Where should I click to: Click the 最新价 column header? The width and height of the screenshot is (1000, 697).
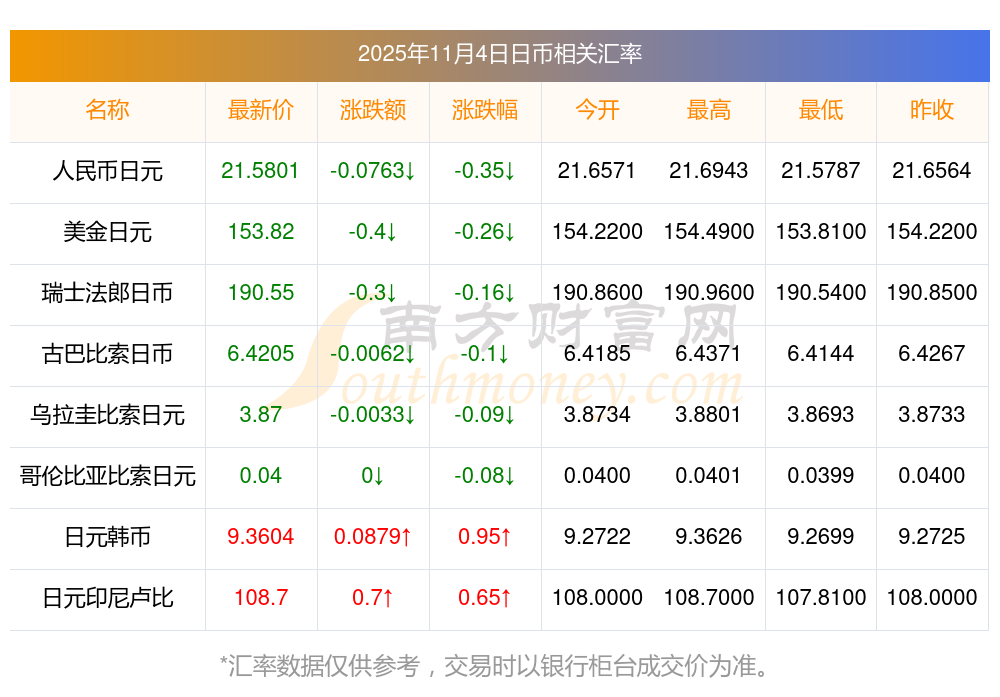pos(260,110)
